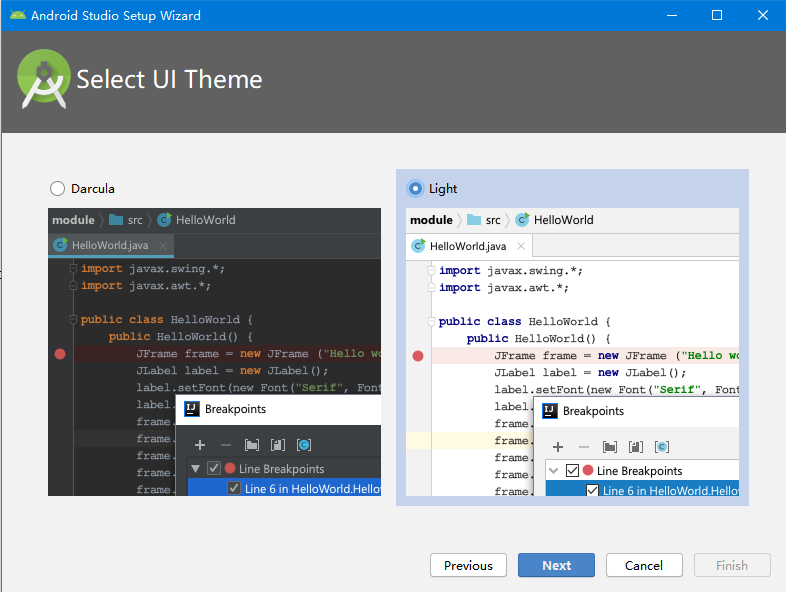The width and height of the screenshot is (786, 592).
Task: Toggle Line Breakpoints checkbox in Darcula preview
Action: (x=214, y=468)
